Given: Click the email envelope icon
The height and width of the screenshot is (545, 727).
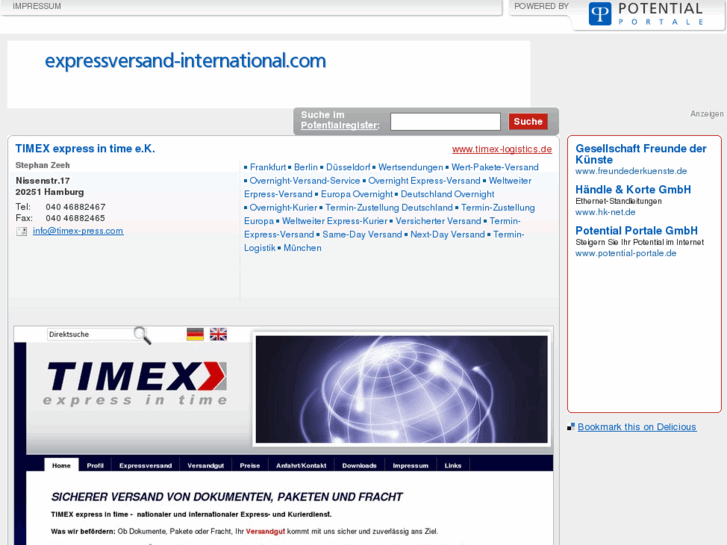Looking at the screenshot, I should 21,231.
